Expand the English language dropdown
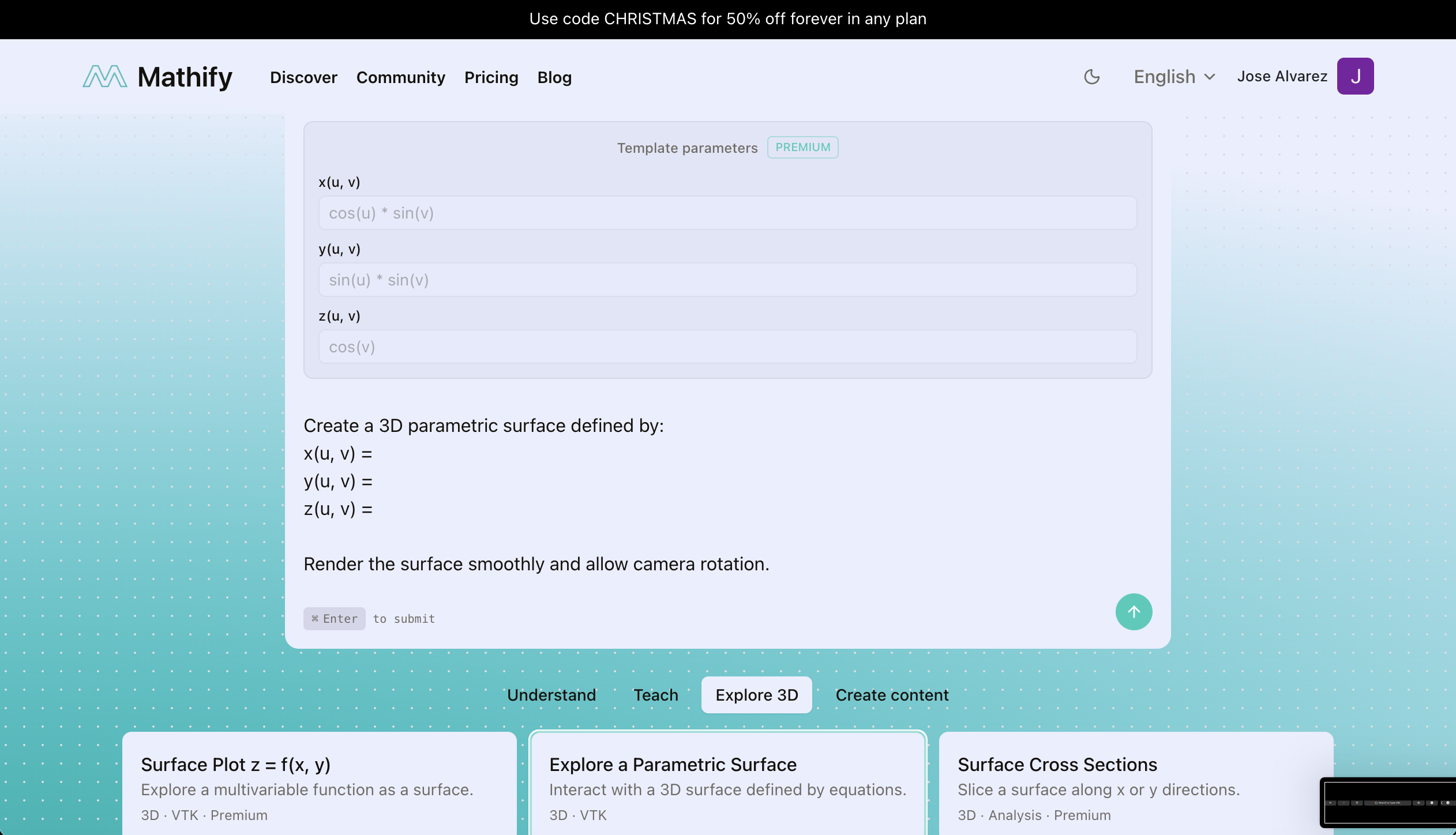Image resolution: width=1456 pixels, height=835 pixels. 1173,77
